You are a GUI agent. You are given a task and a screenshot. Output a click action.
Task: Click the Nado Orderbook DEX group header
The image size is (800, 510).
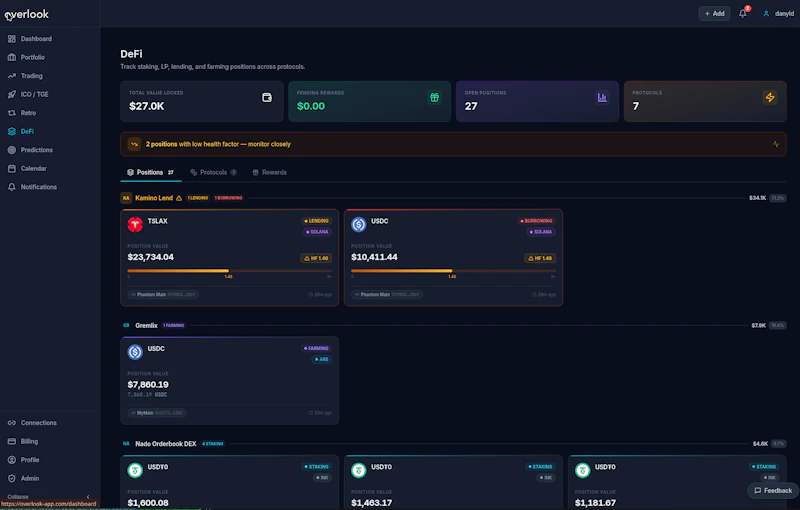pyautogui.click(x=453, y=444)
